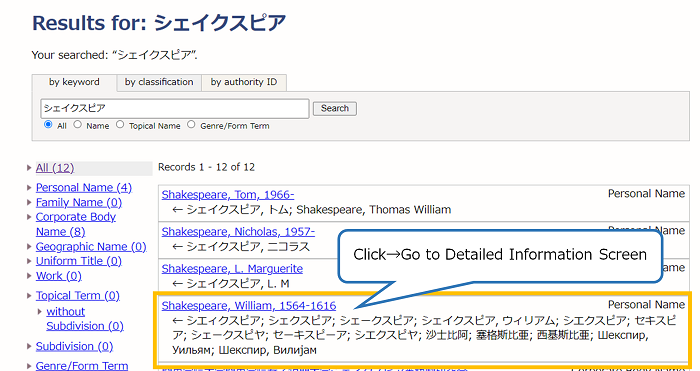The image size is (700, 371).
Task: Click the Records 1 - 12 of 12 text
Action: click(x=206, y=167)
